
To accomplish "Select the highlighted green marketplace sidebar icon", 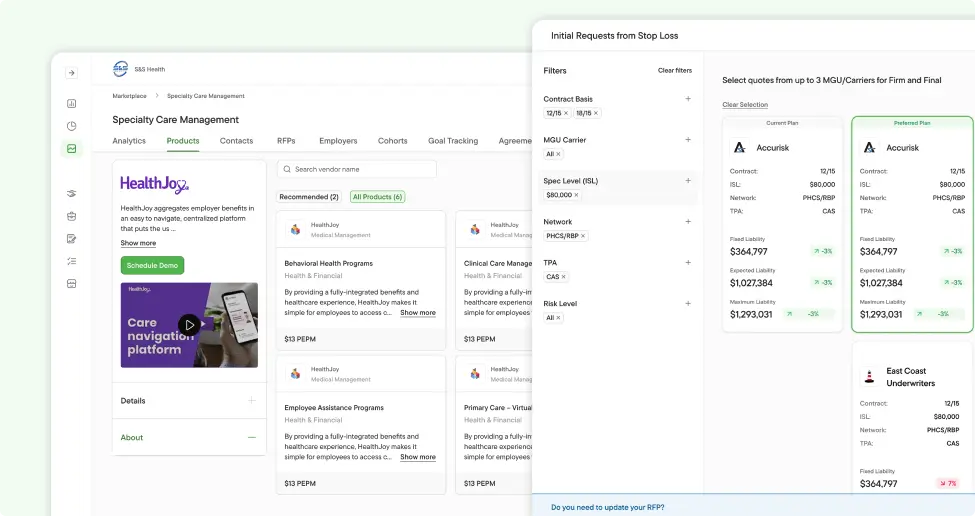I will point(71,149).
